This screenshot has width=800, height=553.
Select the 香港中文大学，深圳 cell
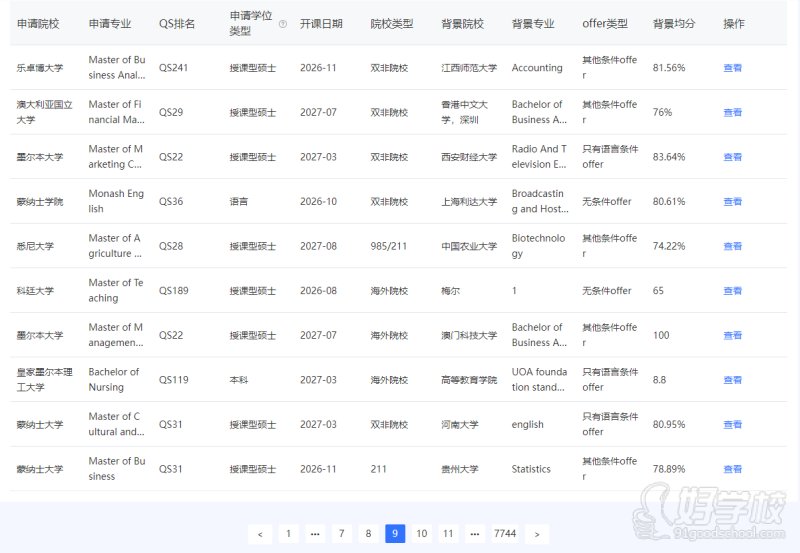464,112
